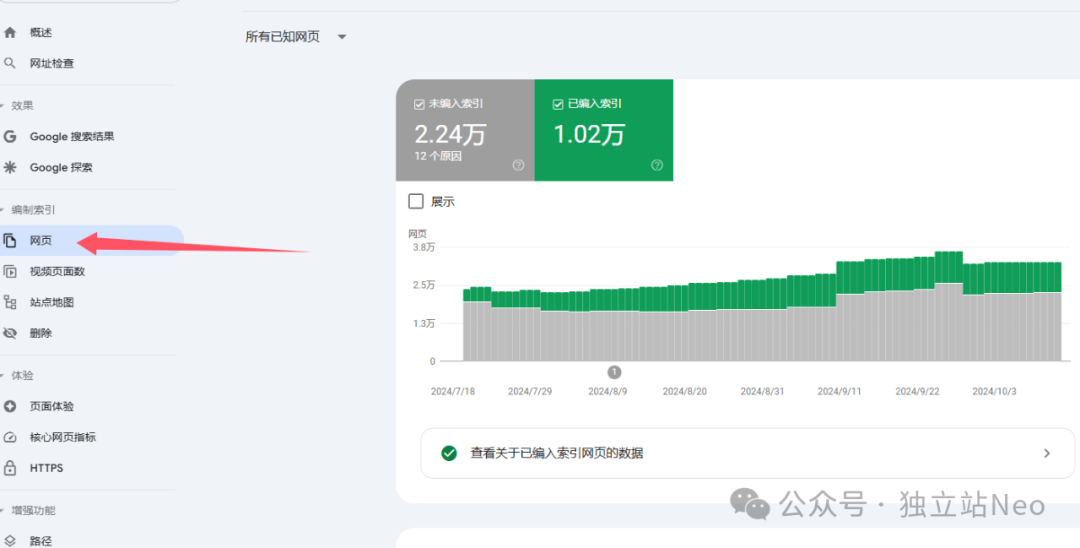This screenshot has width=1080, height=548.
Task: Click the home icon beside 概述
Action: pos(10,32)
